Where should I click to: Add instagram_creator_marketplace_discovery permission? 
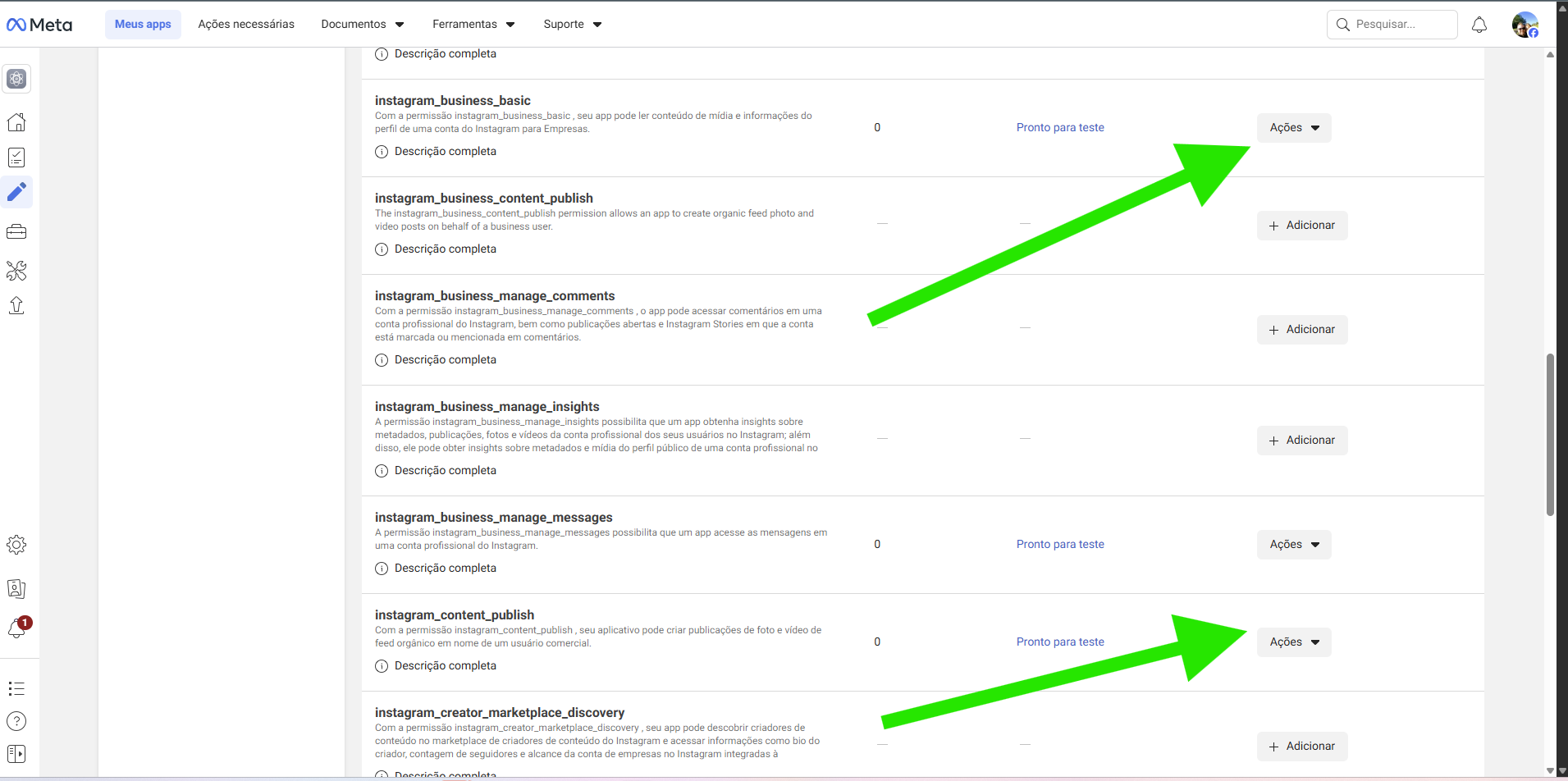click(1302, 747)
